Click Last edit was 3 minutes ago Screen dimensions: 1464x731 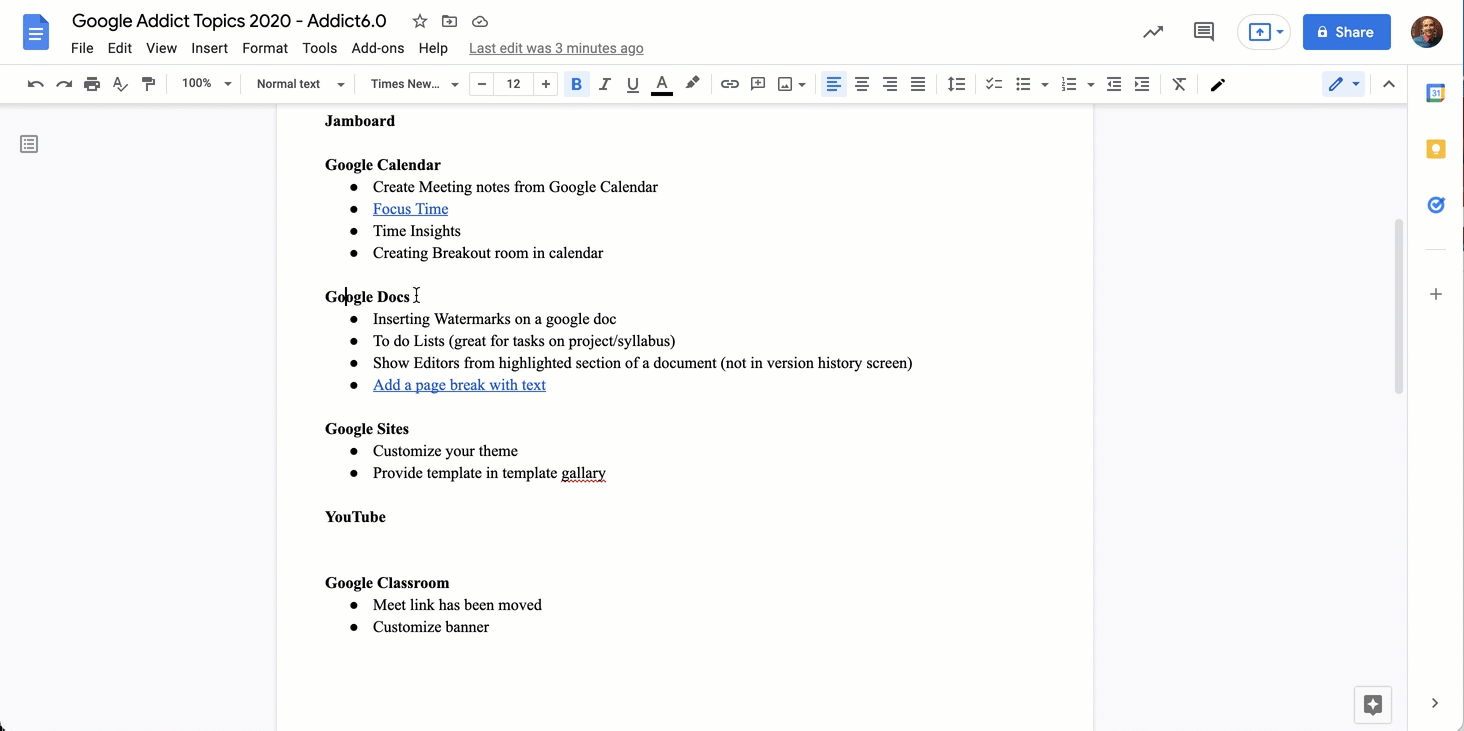point(556,48)
